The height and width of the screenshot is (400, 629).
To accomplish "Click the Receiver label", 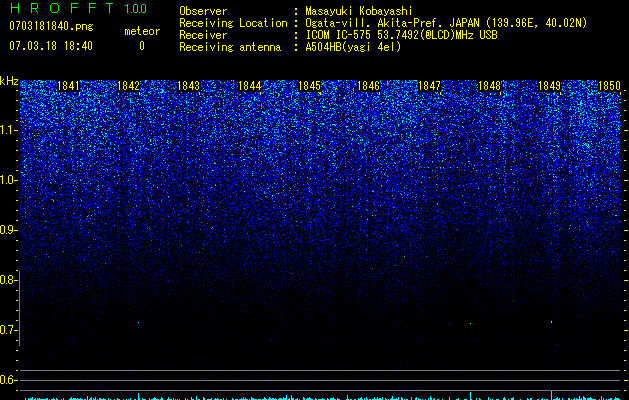I will point(203,35).
